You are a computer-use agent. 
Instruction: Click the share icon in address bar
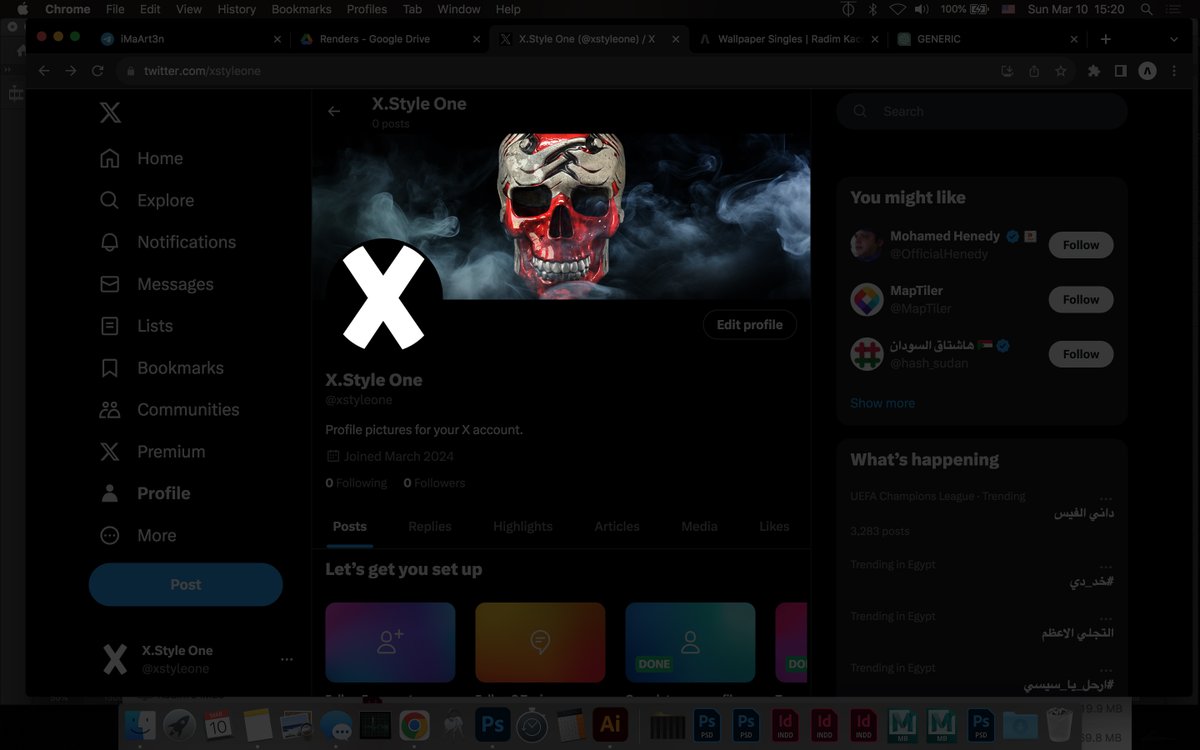[1034, 71]
